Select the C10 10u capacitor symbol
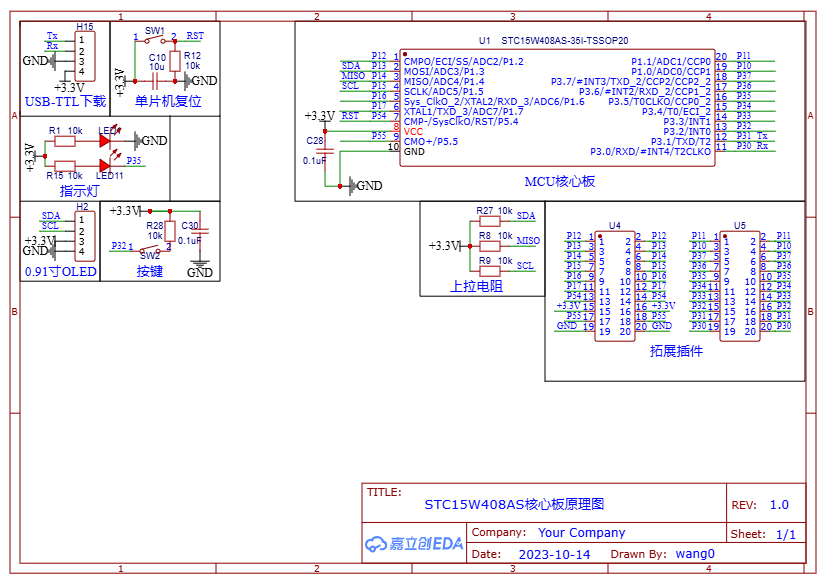Viewport: 826px width, 584px height. pos(155,81)
